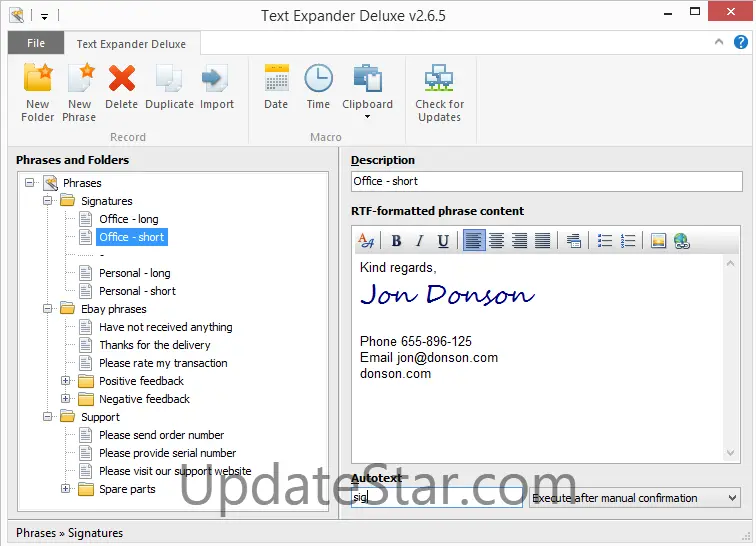Image resolution: width=756 pixels, height=546 pixels.
Task: Collapse the Ebay phrases folder
Action: [x=48, y=309]
